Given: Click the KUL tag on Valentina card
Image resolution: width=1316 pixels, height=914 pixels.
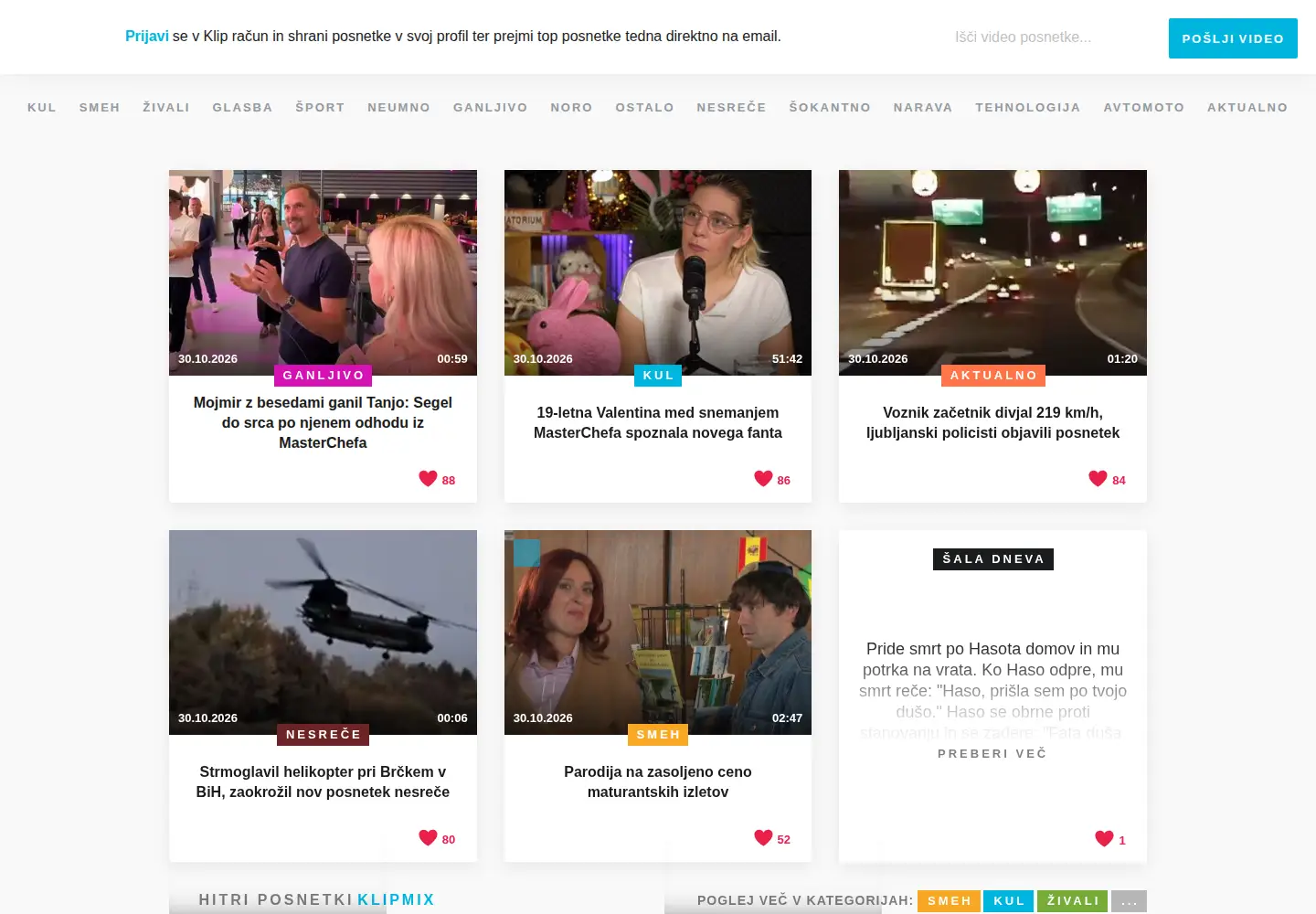Looking at the screenshot, I should 658,376.
